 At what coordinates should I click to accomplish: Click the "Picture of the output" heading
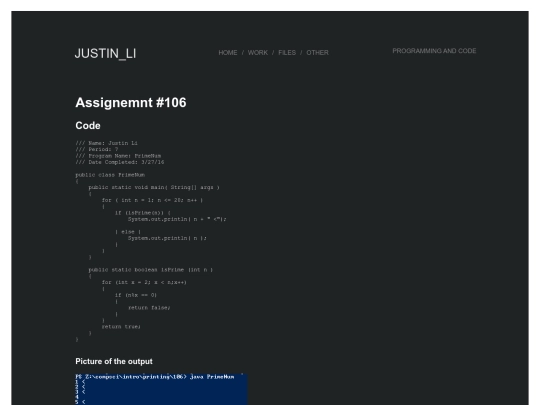pyautogui.click(x=114, y=361)
